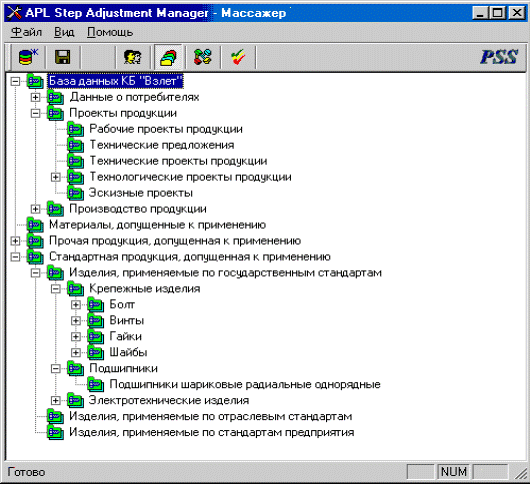Click folder icon beside Материалы, допущенные к применению
530x484 pixels.
point(35,225)
